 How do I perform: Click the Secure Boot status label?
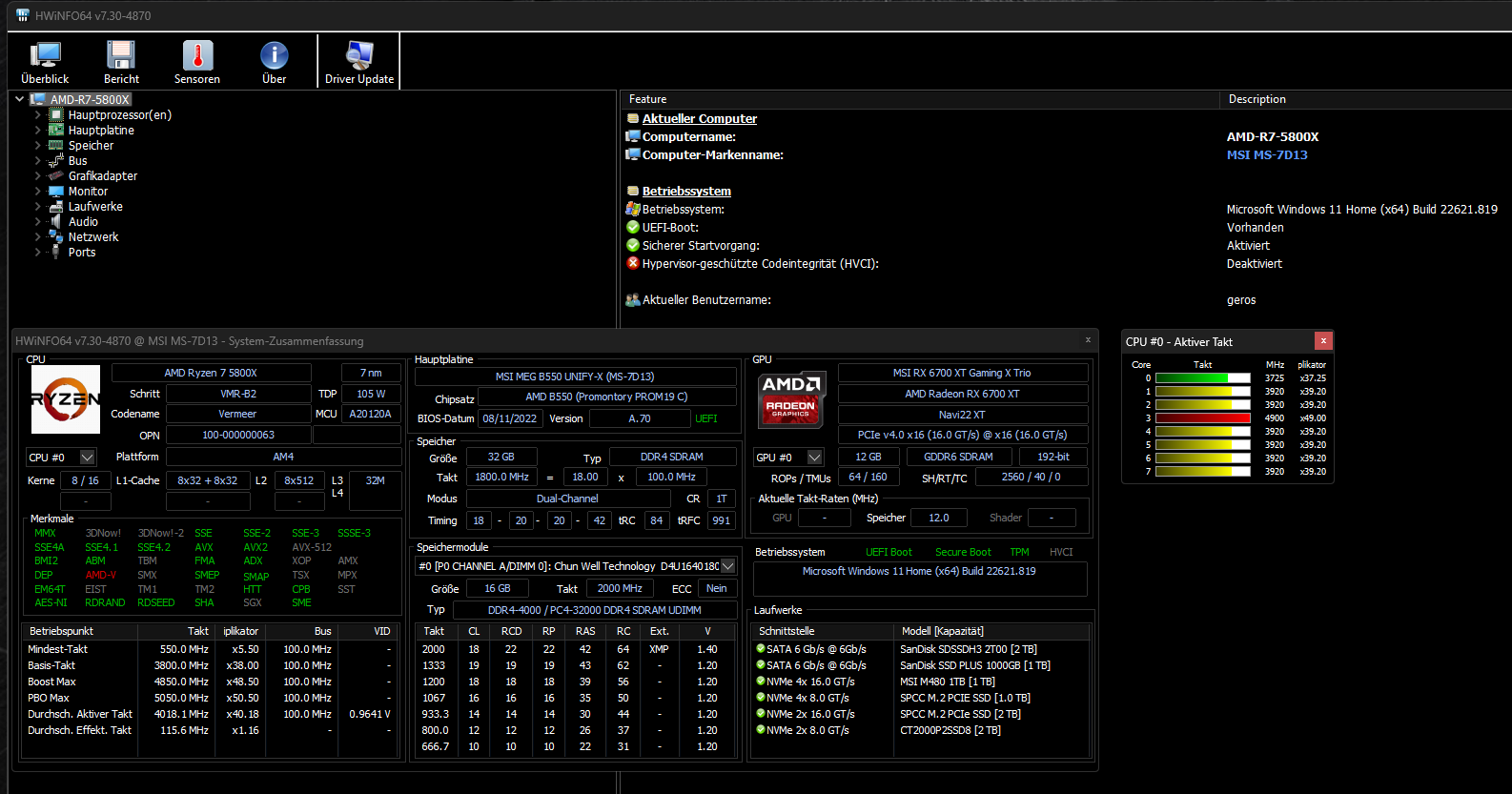pyautogui.click(x=963, y=552)
